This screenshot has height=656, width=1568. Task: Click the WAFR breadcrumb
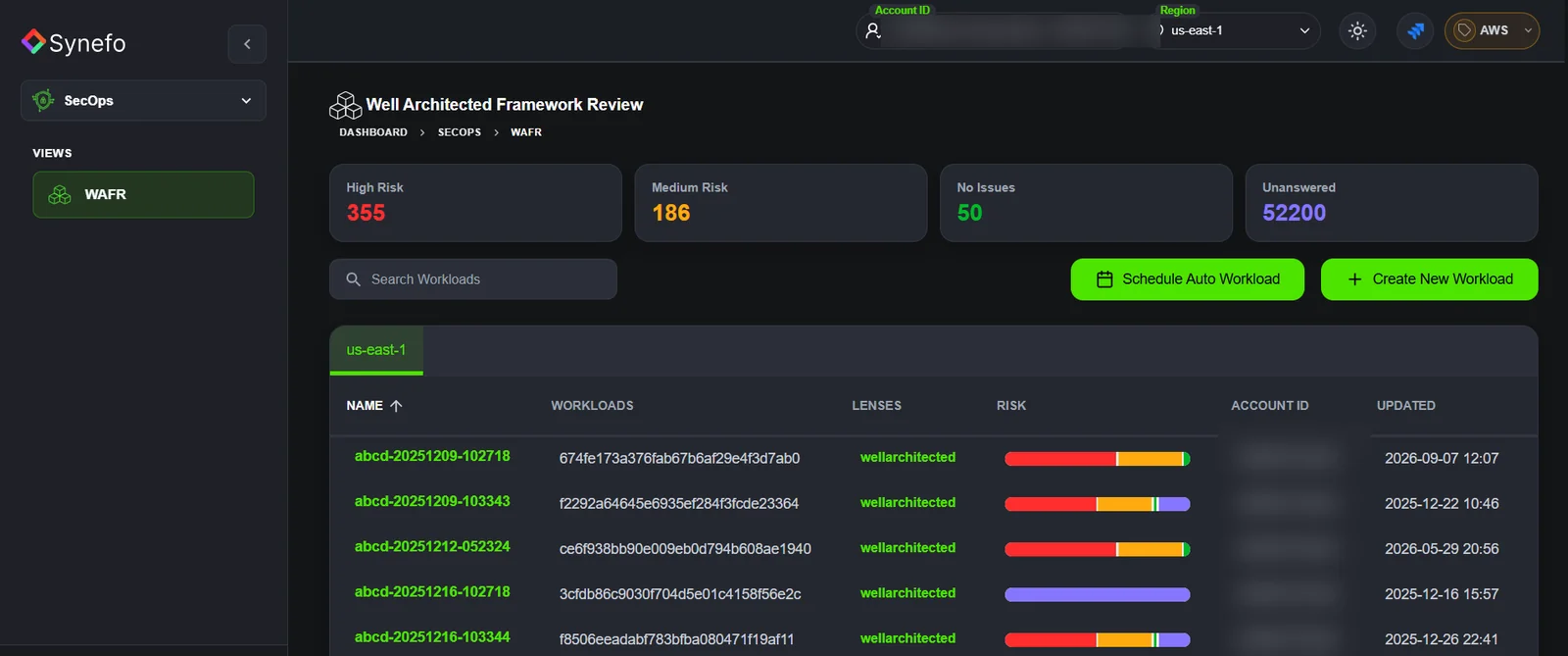[526, 132]
